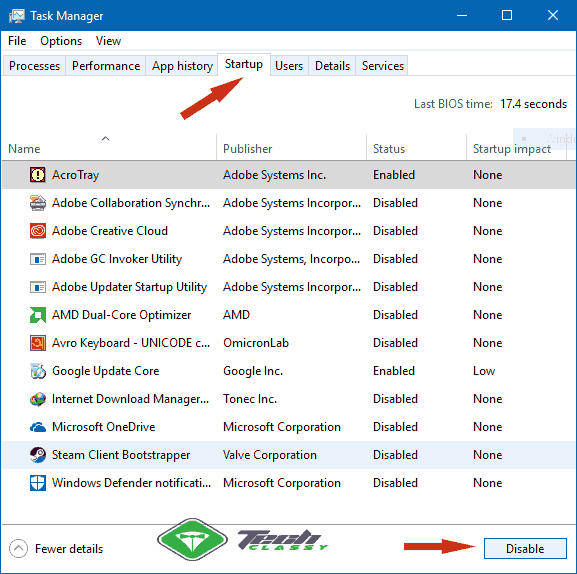
Task: Sort list by Name column header
Action: coord(109,147)
